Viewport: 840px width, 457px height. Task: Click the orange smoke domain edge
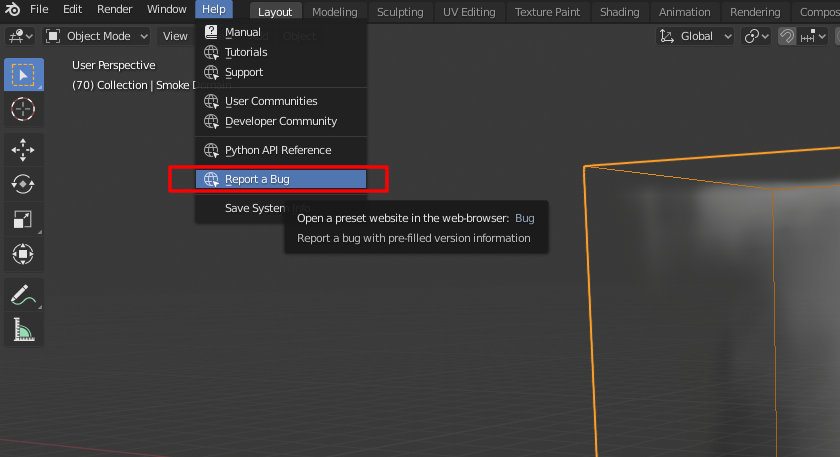click(591, 311)
